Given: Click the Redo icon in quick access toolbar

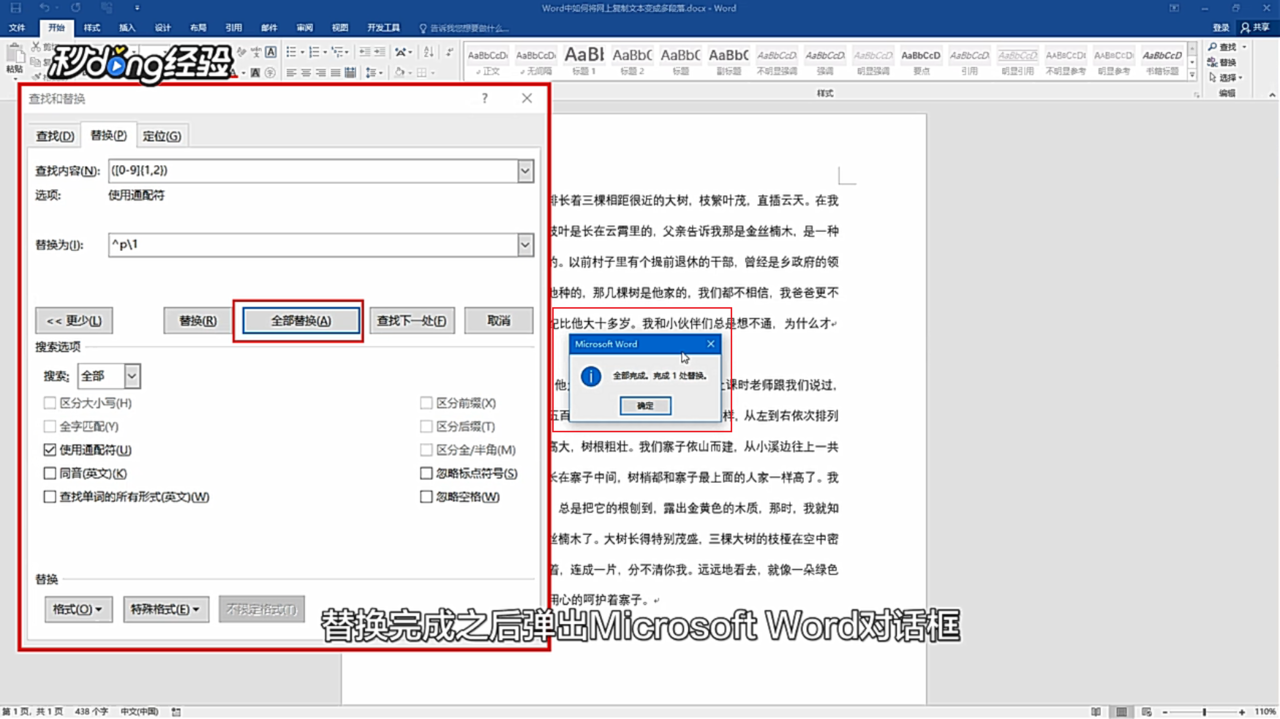Looking at the screenshot, I should (75, 8).
